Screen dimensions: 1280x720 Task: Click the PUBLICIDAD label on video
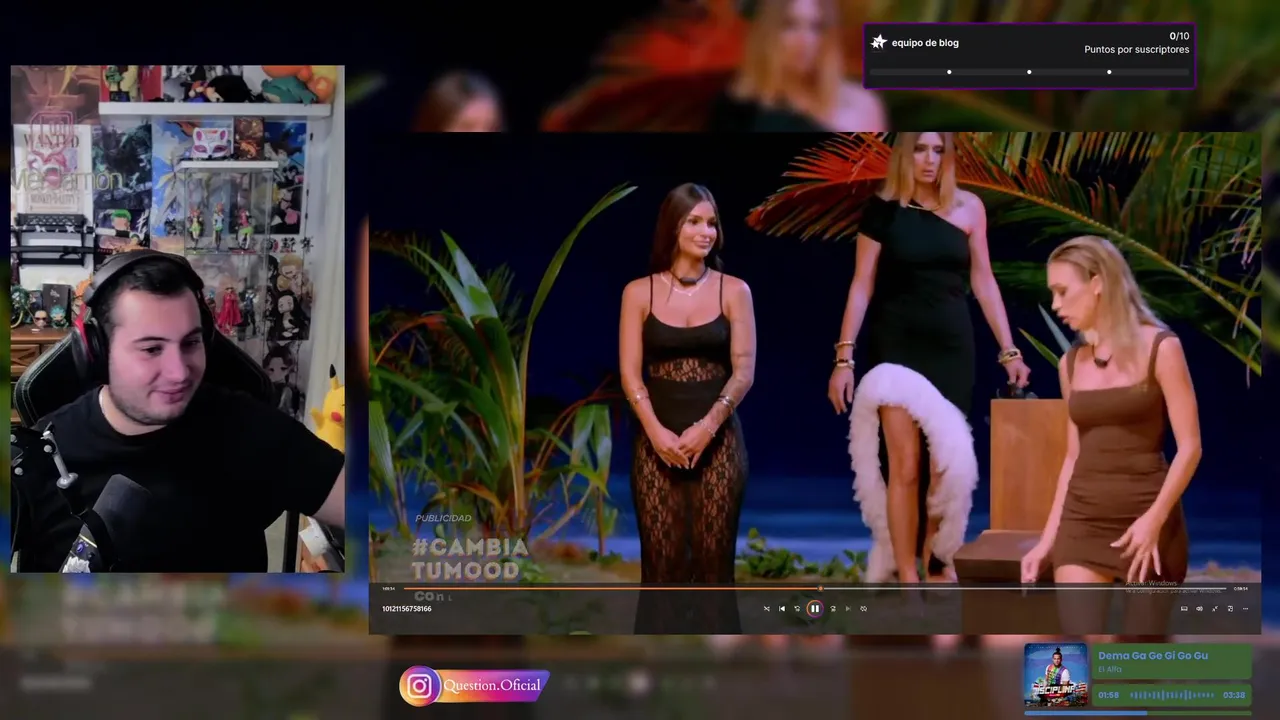443,518
